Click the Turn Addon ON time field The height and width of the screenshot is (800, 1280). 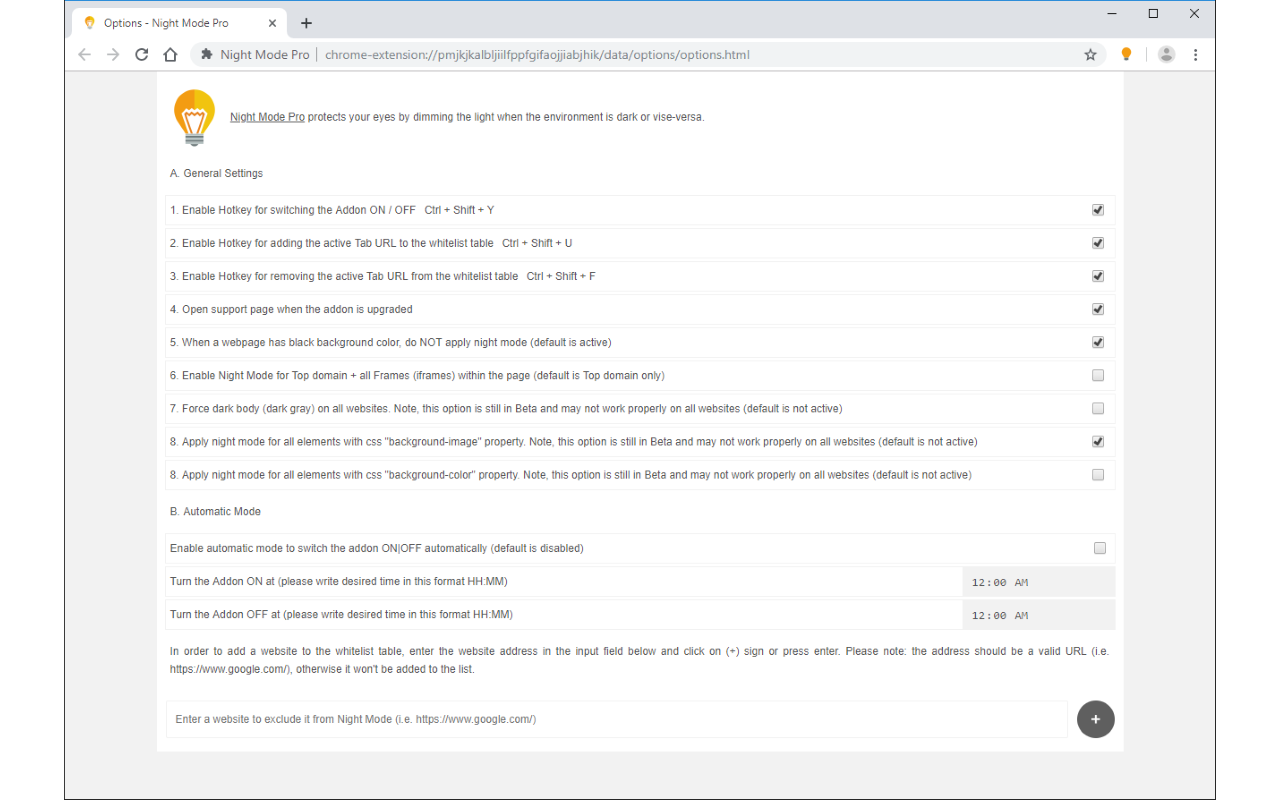tap(1038, 581)
